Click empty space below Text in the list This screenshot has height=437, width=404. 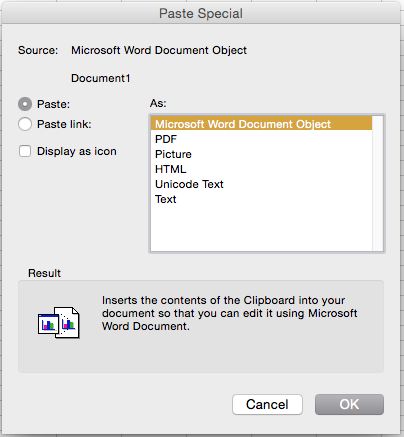(261, 228)
